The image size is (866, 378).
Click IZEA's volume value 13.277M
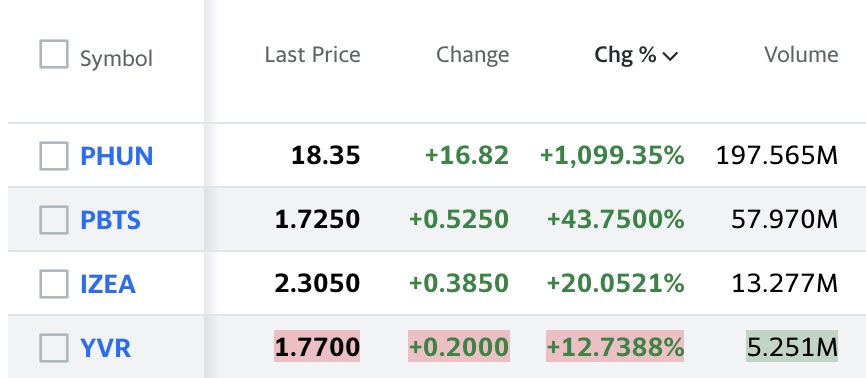pyautogui.click(x=785, y=284)
